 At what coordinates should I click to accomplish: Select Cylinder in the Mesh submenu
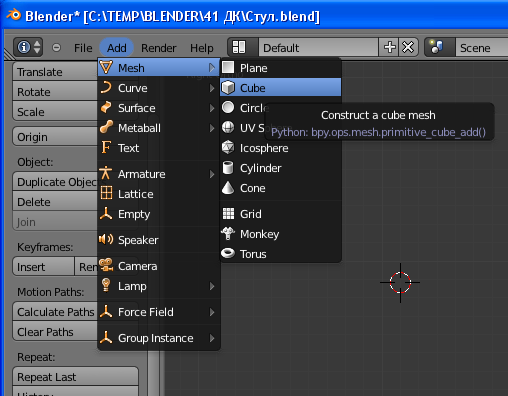[281, 168]
